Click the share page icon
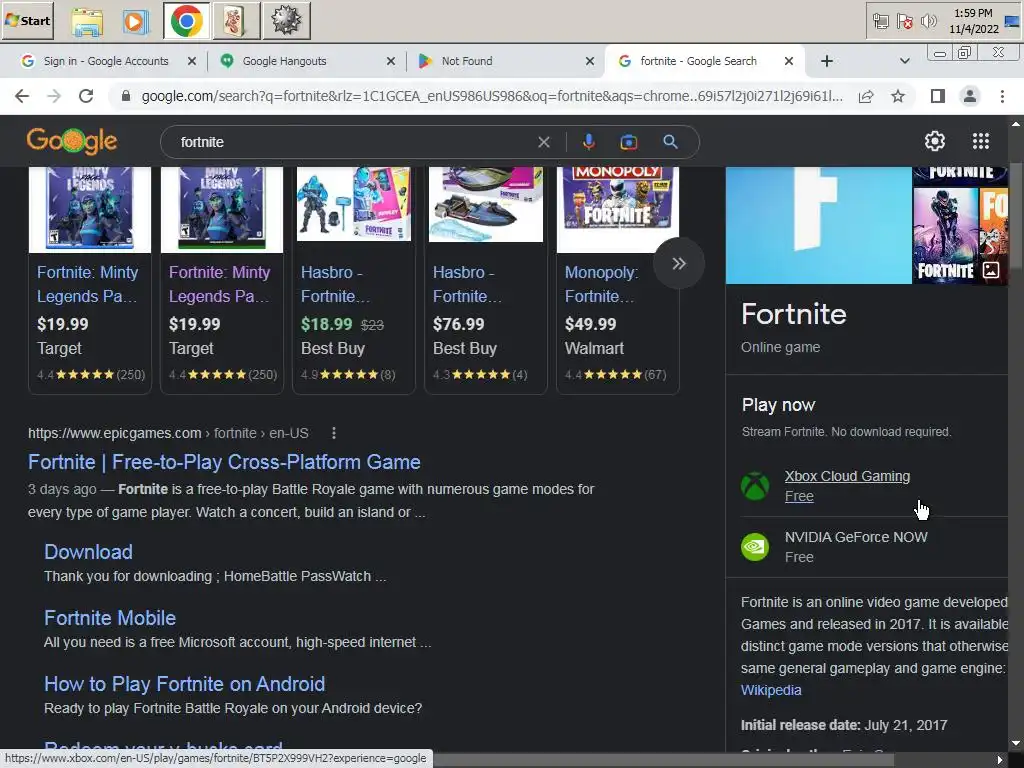 click(866, 97)
